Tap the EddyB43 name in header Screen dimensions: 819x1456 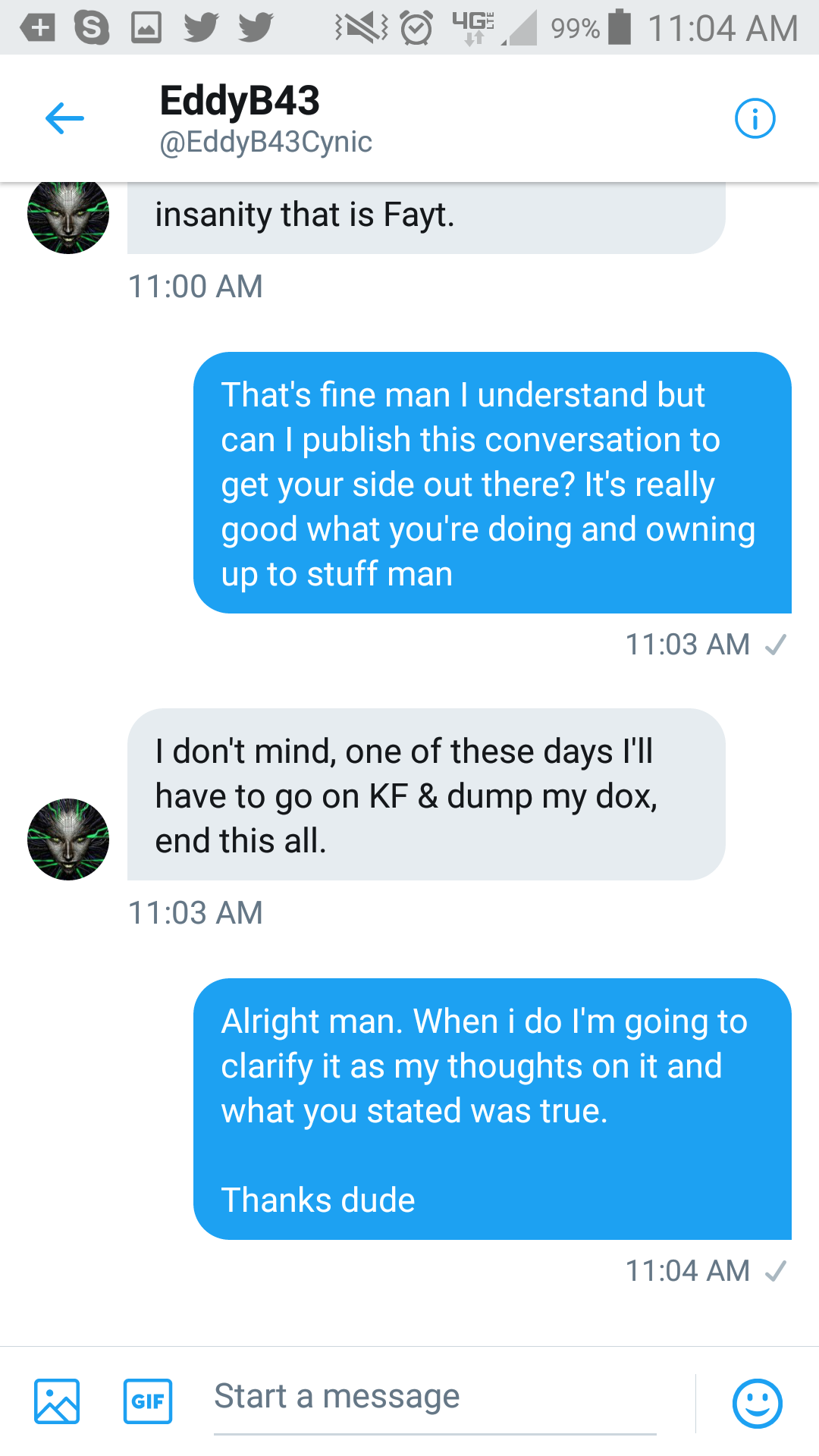click(240, 101)
